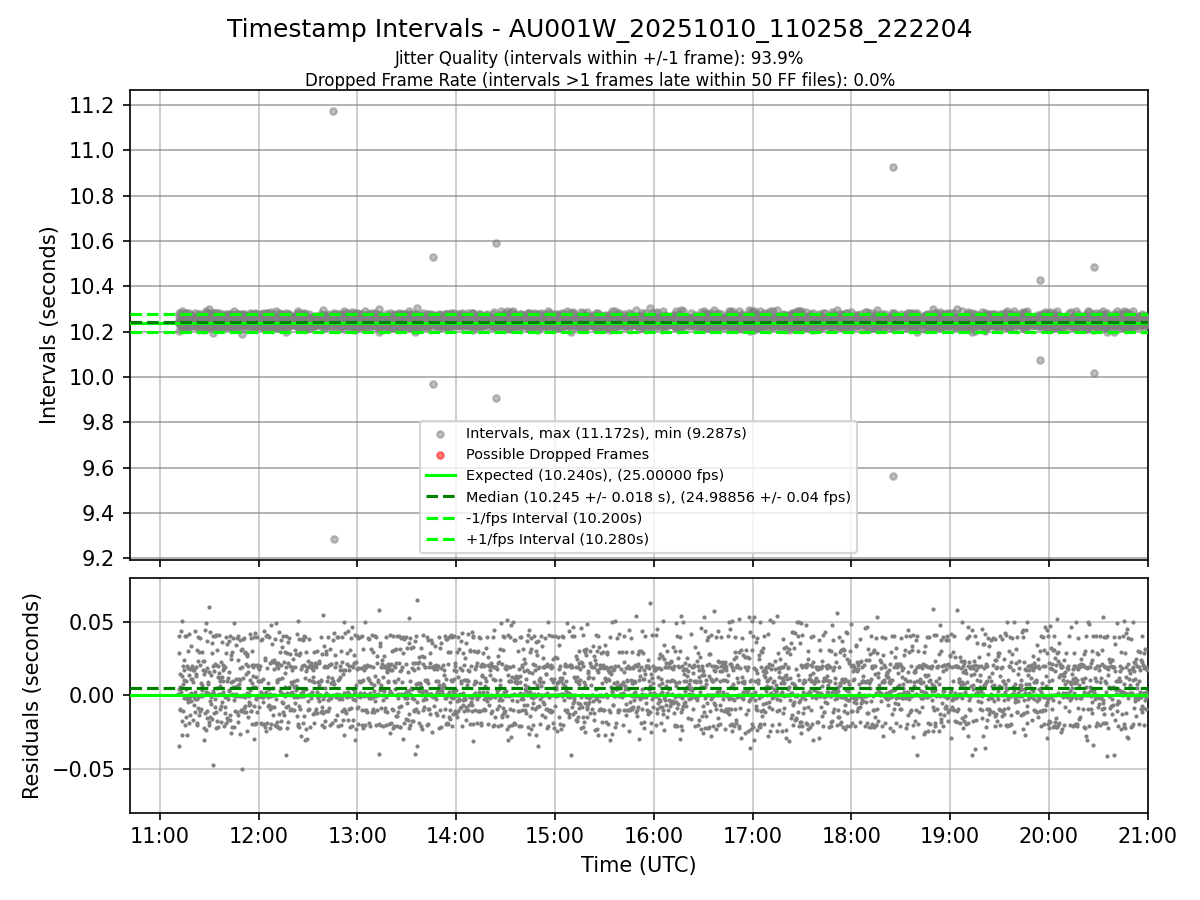Click the '16:00' time tick label
The height and width of the screenshot is (900, 1200).
pyautogui.click(x=654, y=834)
